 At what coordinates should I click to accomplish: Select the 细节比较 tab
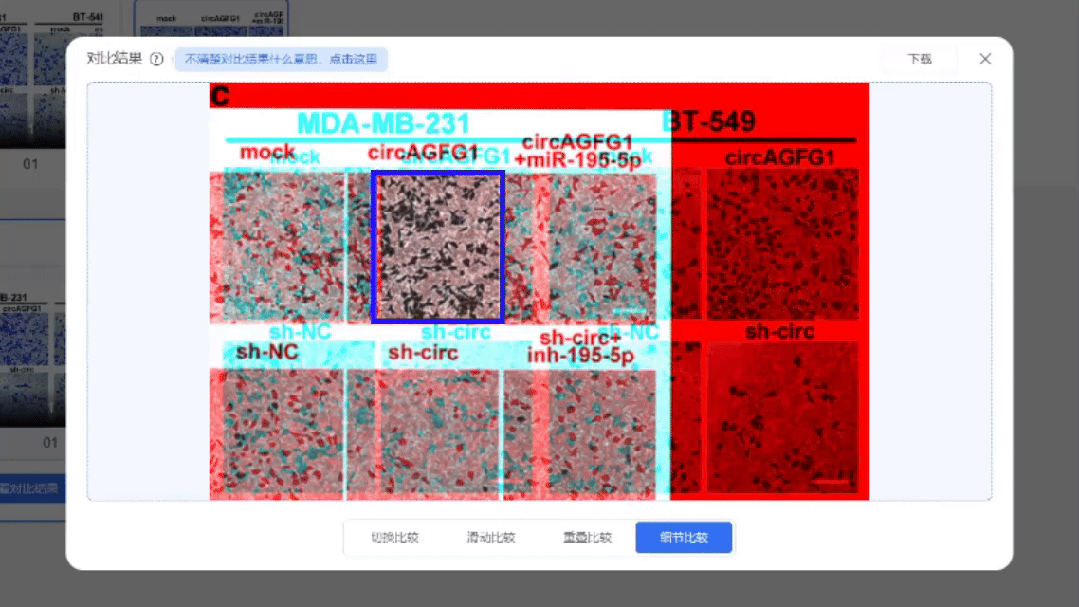click(x=683, y=537)
